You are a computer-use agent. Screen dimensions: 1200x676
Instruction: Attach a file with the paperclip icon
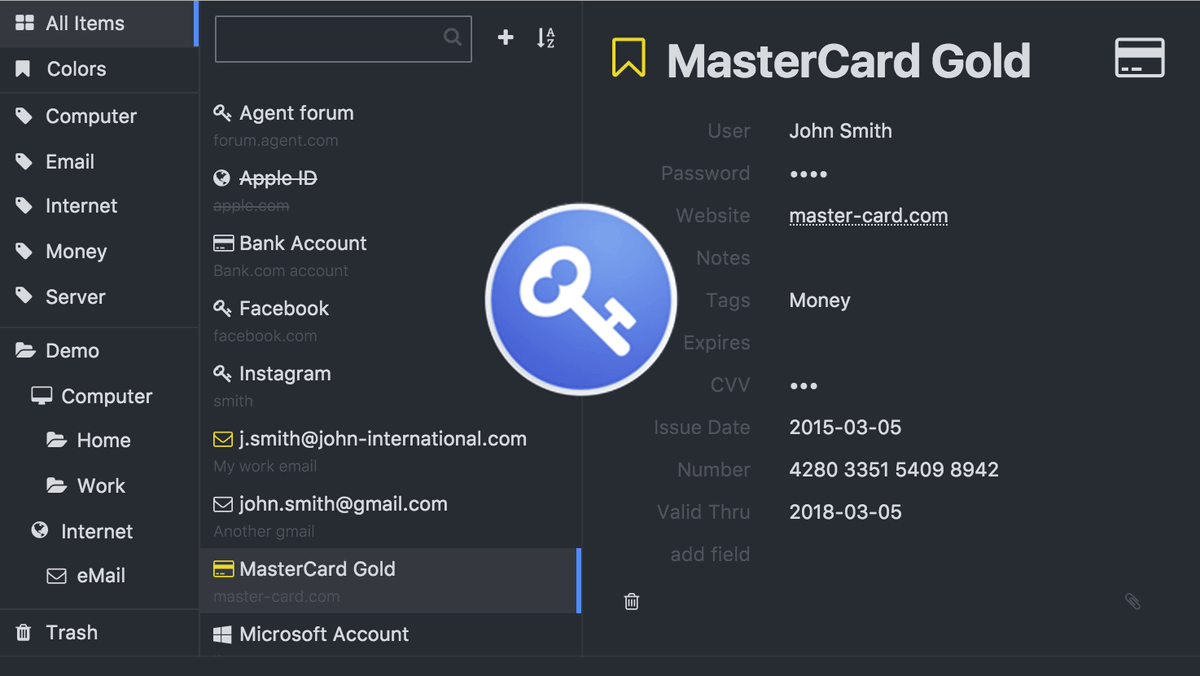tap(1132, 601)
